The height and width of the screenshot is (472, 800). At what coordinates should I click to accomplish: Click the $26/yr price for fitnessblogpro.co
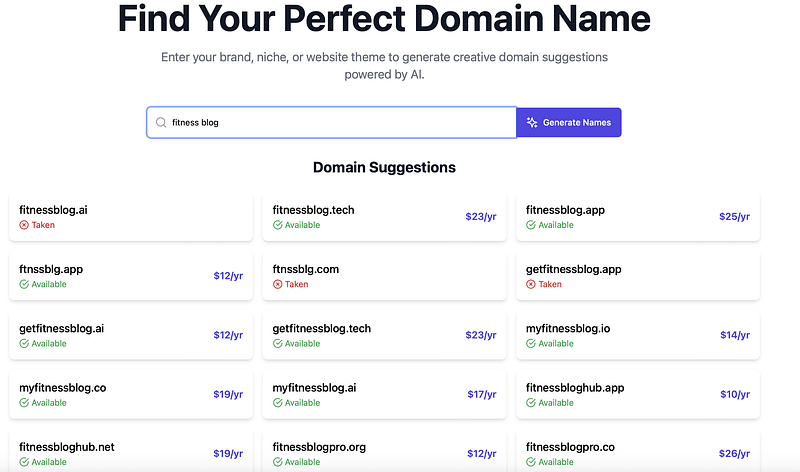(x=734, y=454)
